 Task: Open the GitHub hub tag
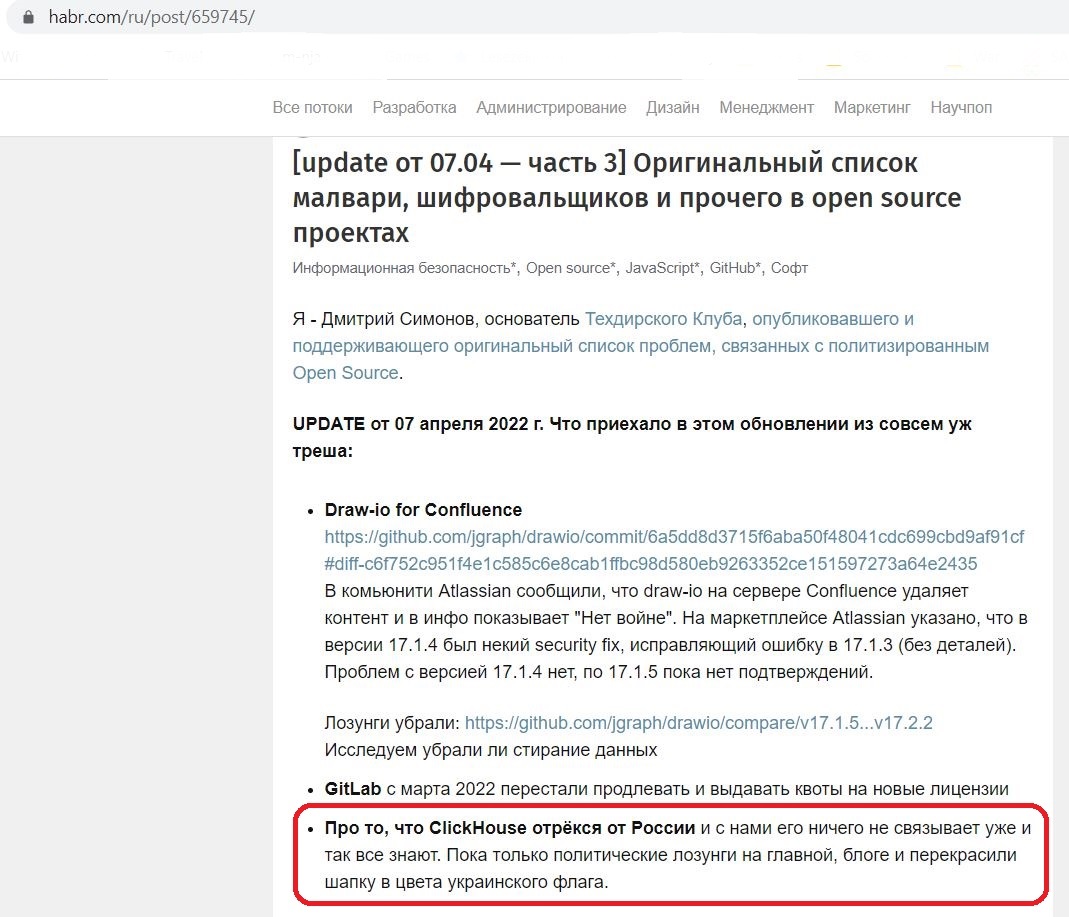(x=735, y=268)
